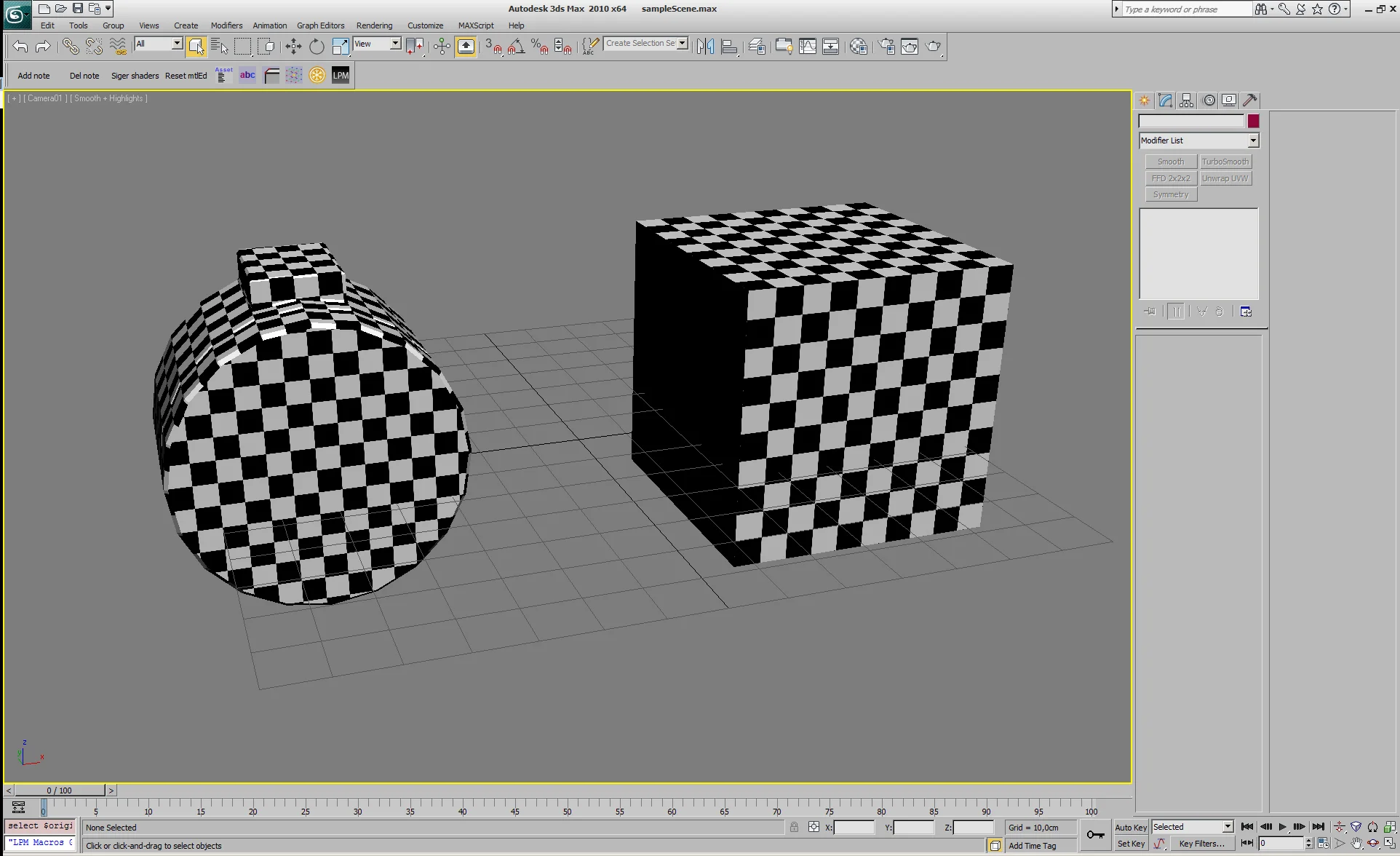Screen dimensions: 1400x856
Task: Toggle Angle Snap
Action: (517, 47)
